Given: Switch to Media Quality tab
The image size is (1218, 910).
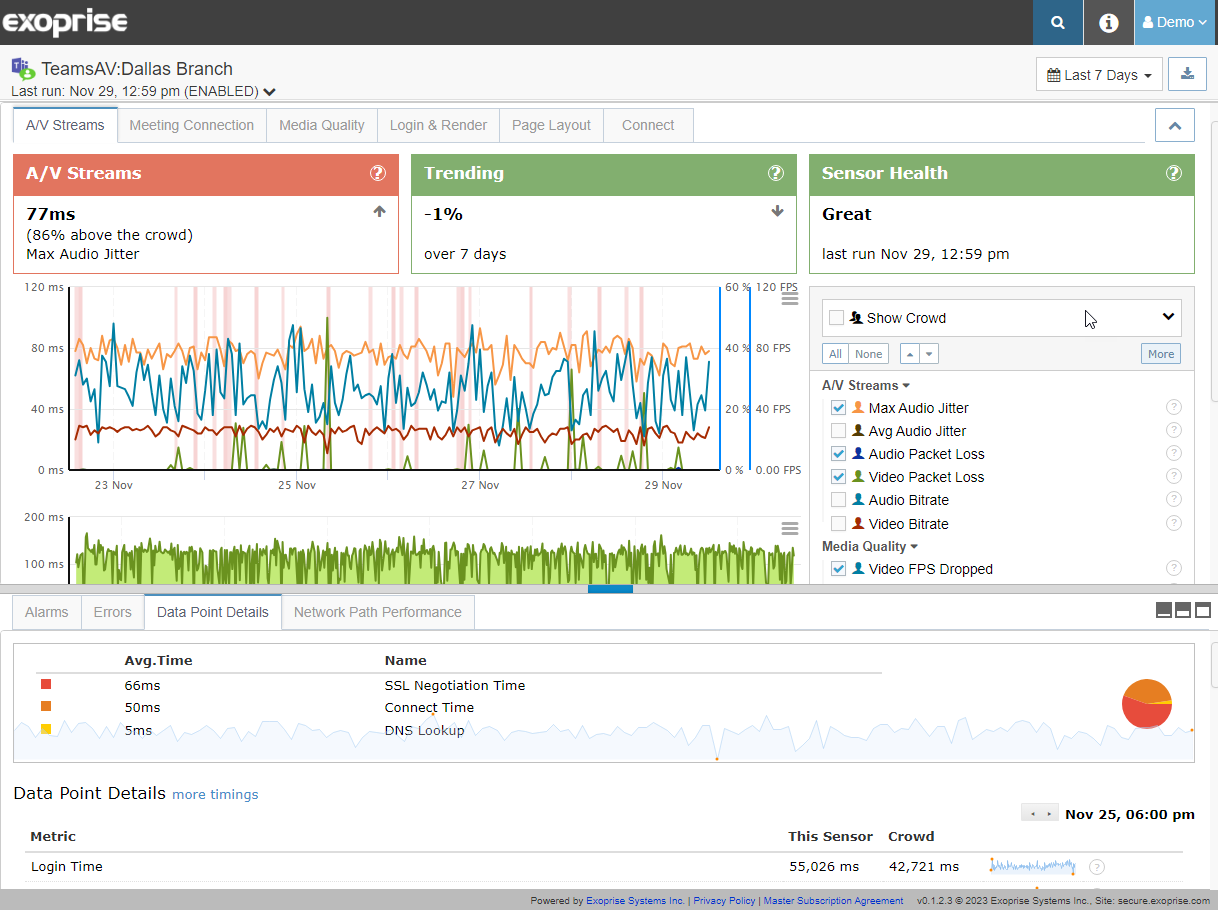Looking at the screenshot, I should [x=322, y=125].
